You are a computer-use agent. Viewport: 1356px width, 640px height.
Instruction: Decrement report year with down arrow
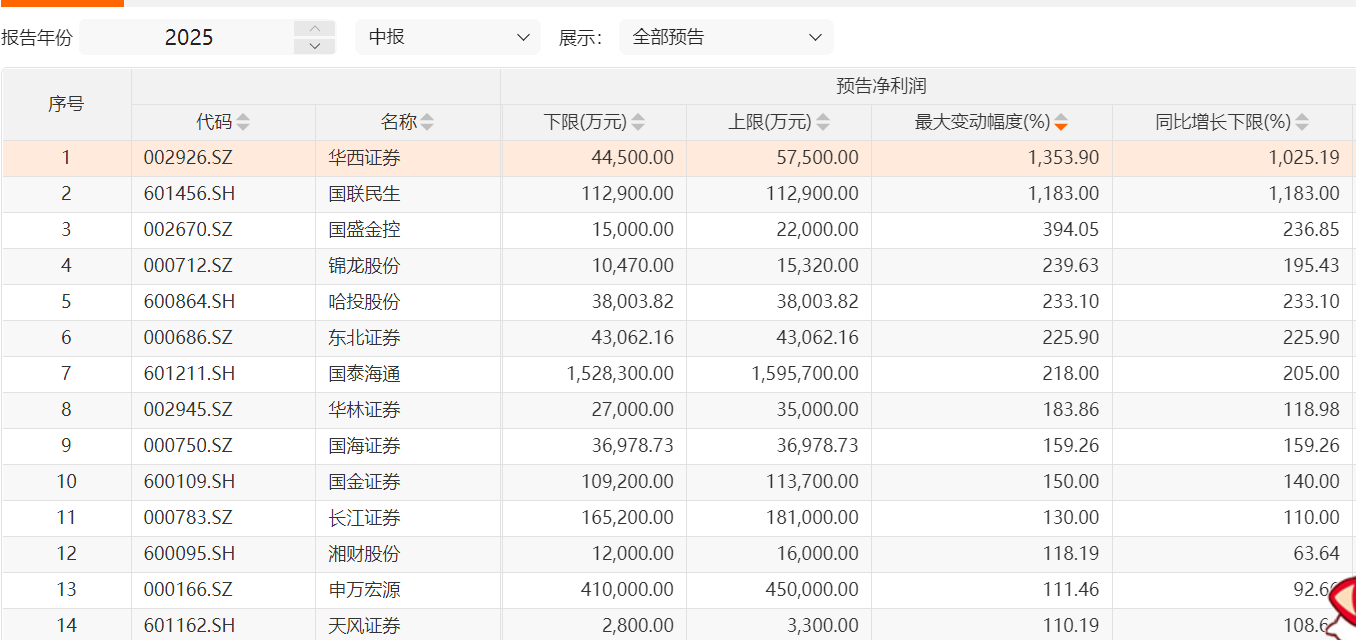tap(314, 44)
